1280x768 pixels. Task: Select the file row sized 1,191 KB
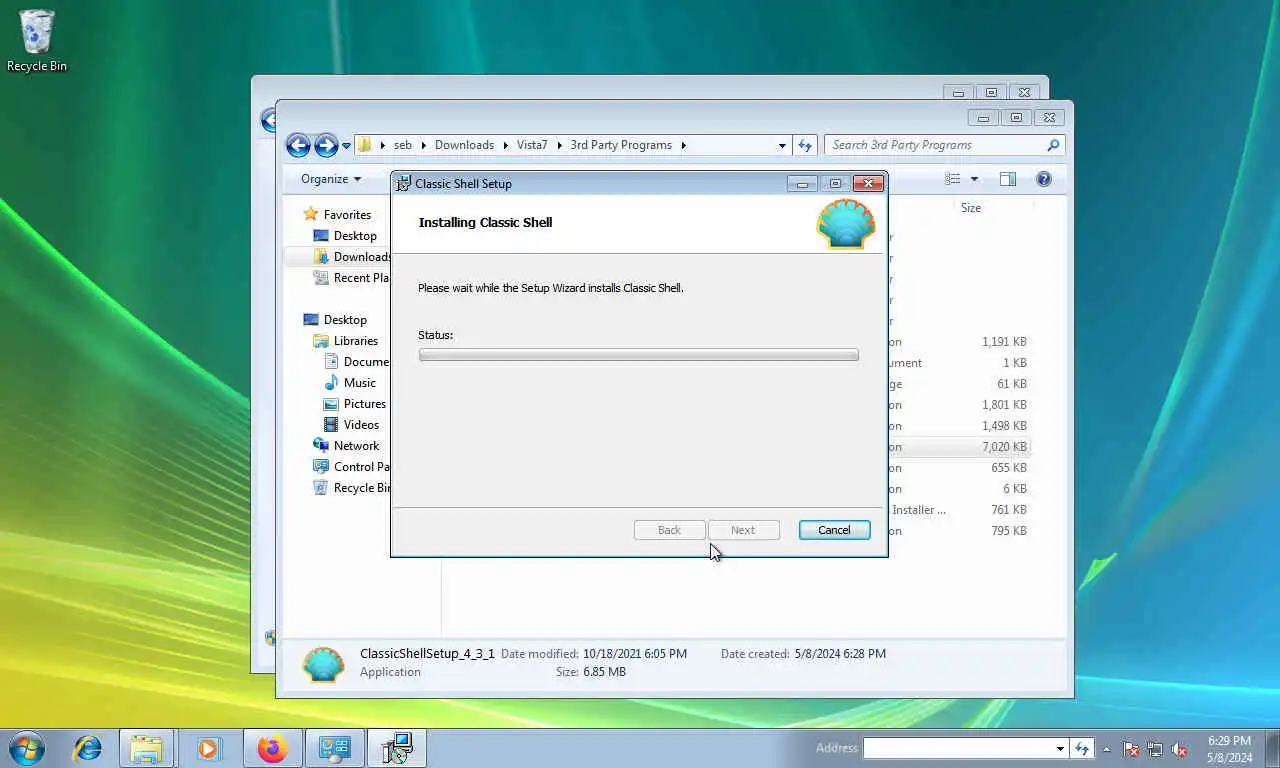[960, 342]
